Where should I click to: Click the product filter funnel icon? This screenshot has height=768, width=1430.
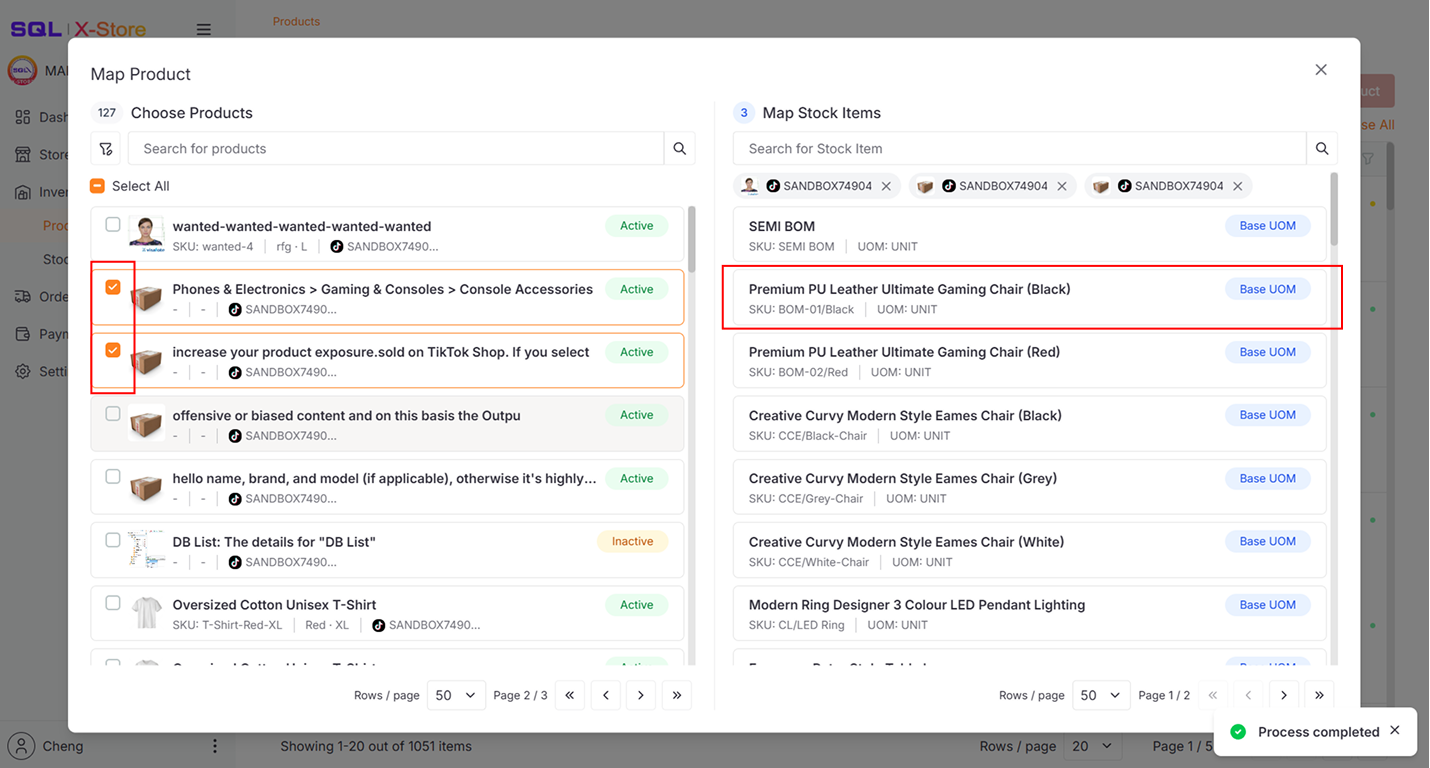(106, 149)
